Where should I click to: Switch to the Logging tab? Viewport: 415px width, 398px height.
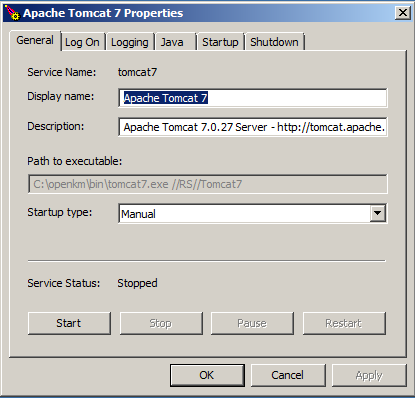coord(130,42)
